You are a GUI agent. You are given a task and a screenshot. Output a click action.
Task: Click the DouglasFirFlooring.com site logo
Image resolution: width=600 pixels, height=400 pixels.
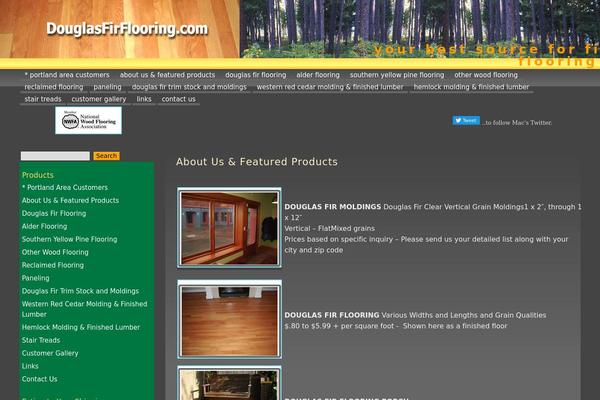coord(127,29)
